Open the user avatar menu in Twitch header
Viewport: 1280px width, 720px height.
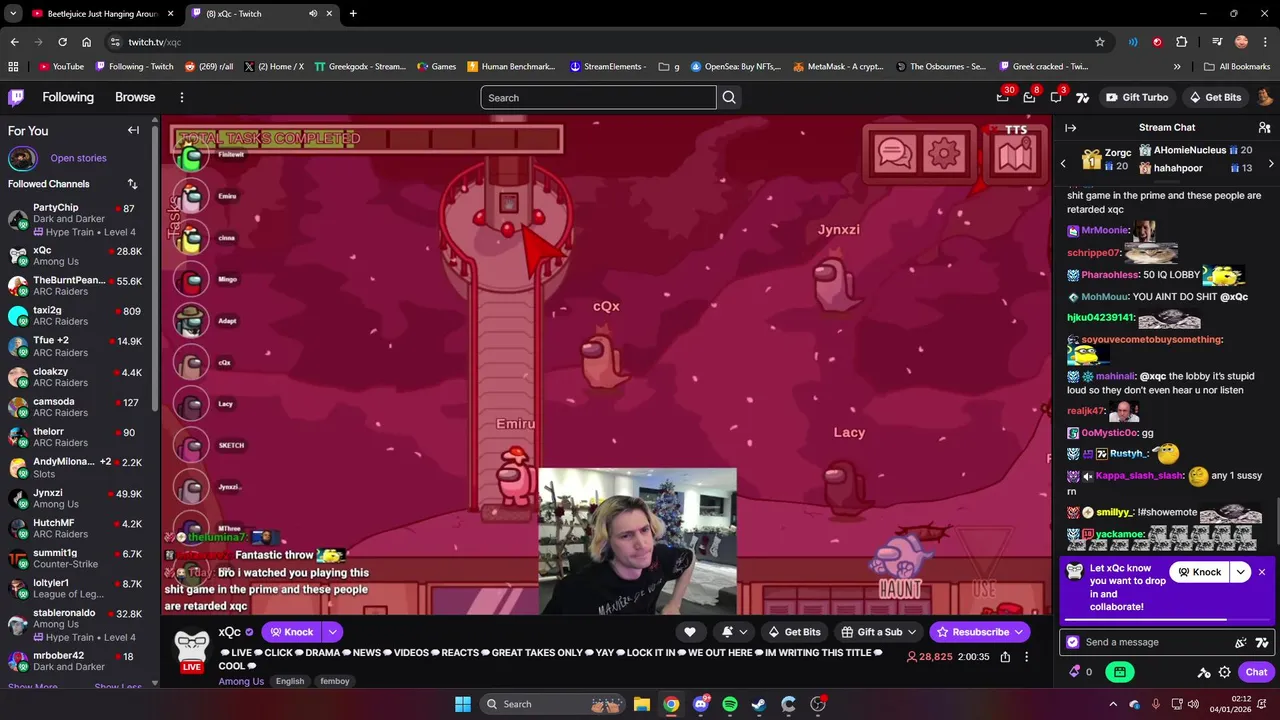[x=1264, y=97]
